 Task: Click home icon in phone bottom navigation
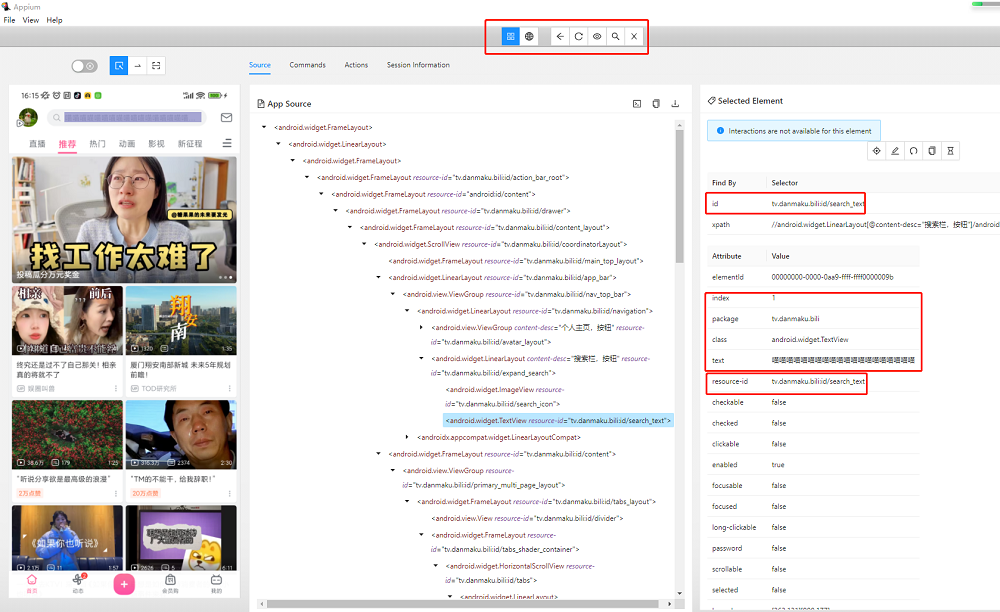point(32,583)
